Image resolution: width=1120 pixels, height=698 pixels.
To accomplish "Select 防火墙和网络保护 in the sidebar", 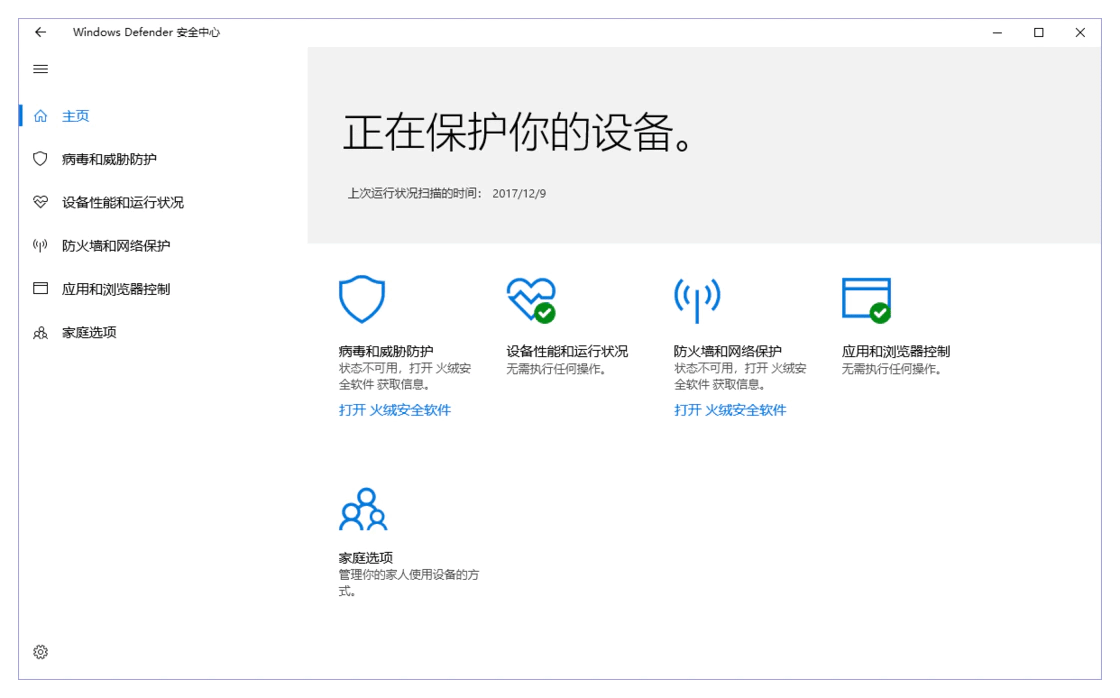I will click(x=116, y=246).
